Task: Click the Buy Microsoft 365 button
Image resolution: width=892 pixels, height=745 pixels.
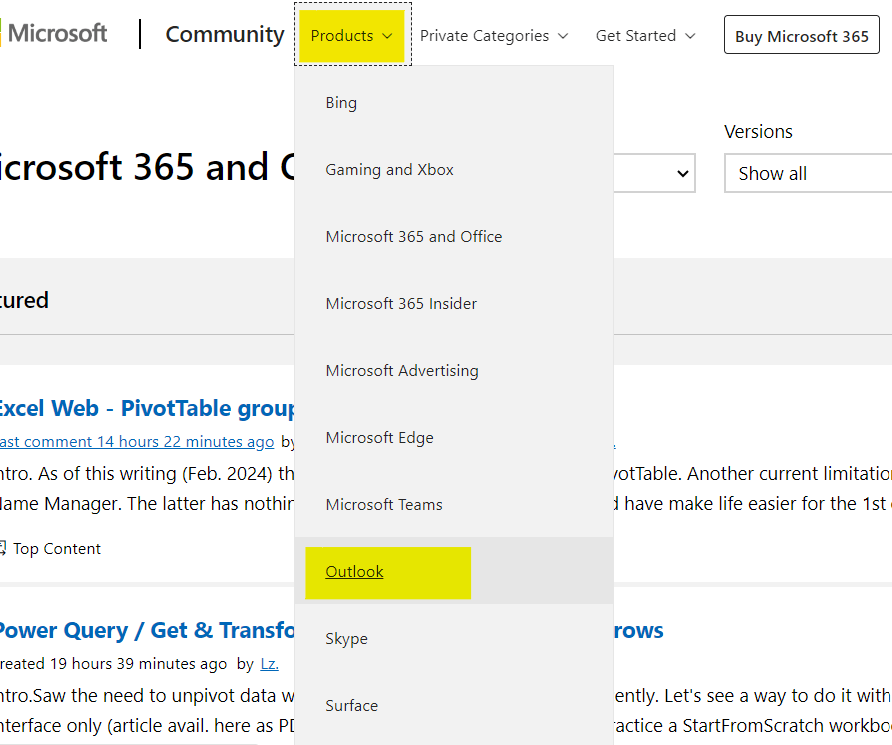Action: [x=801, y=36]
